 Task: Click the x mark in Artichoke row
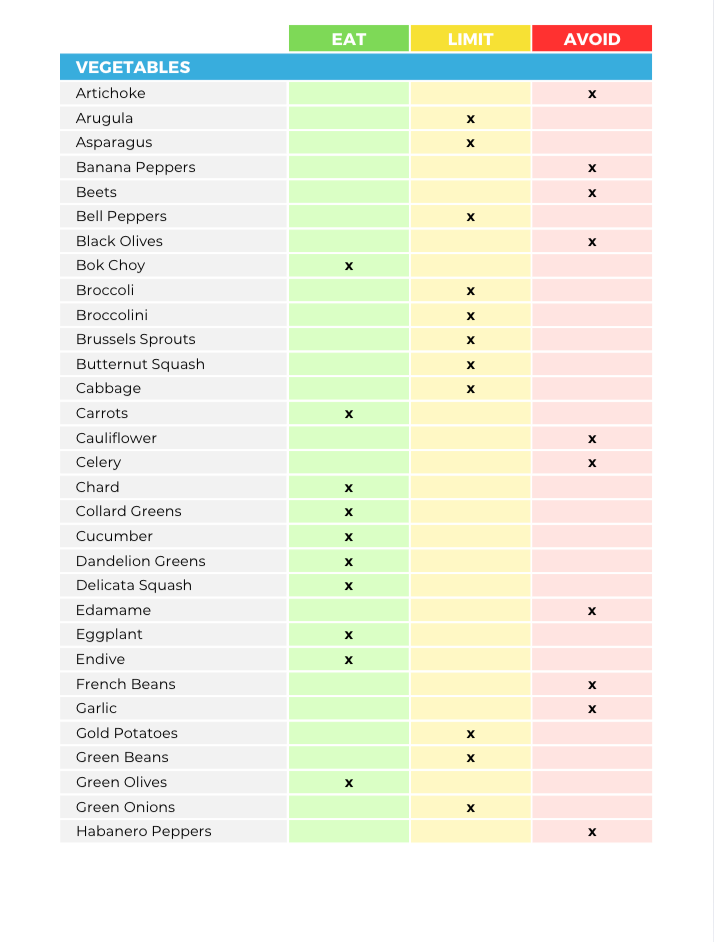coord(592,94)
